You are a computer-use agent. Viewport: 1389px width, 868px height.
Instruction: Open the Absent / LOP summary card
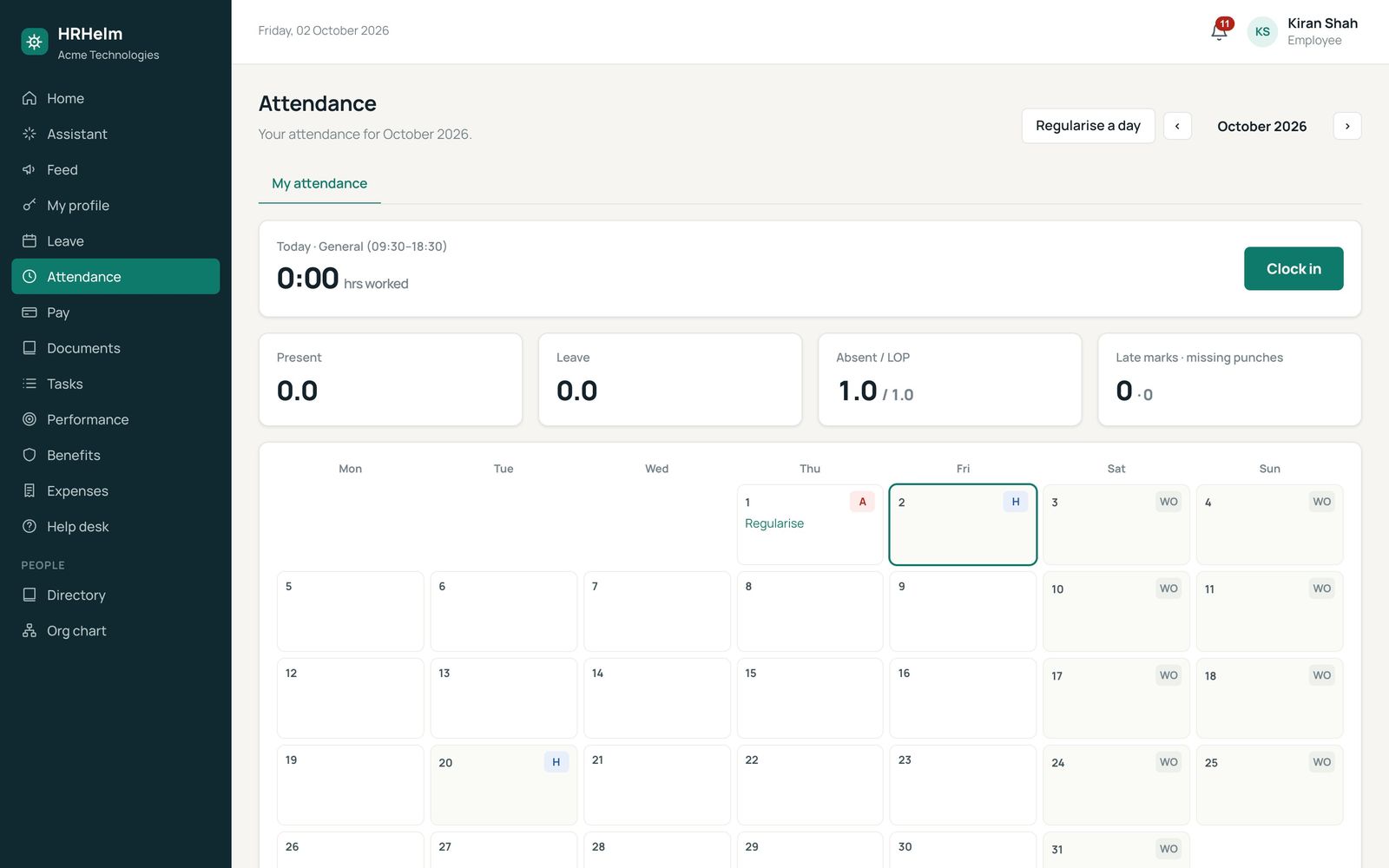tap(950, 379)
